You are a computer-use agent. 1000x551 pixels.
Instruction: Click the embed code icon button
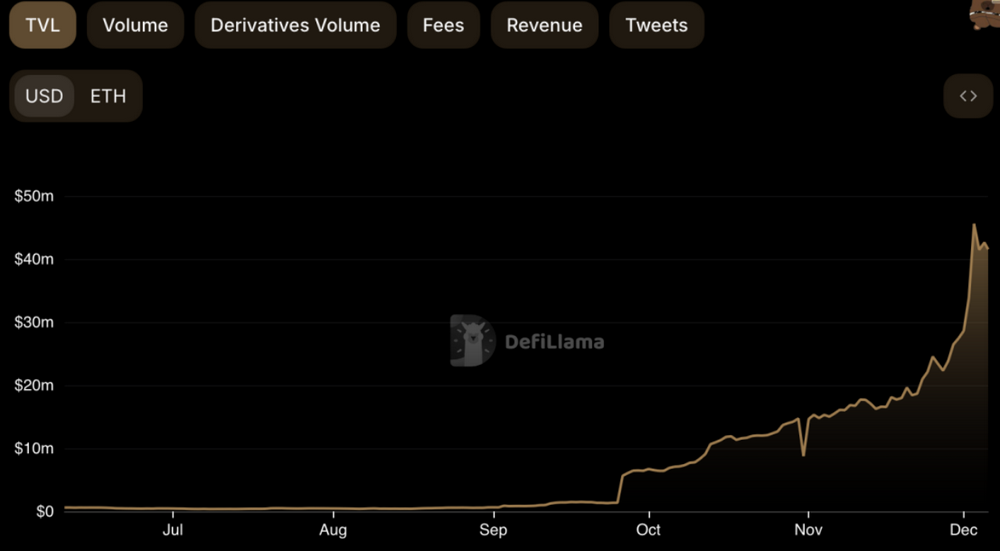[x=968, y=96]
